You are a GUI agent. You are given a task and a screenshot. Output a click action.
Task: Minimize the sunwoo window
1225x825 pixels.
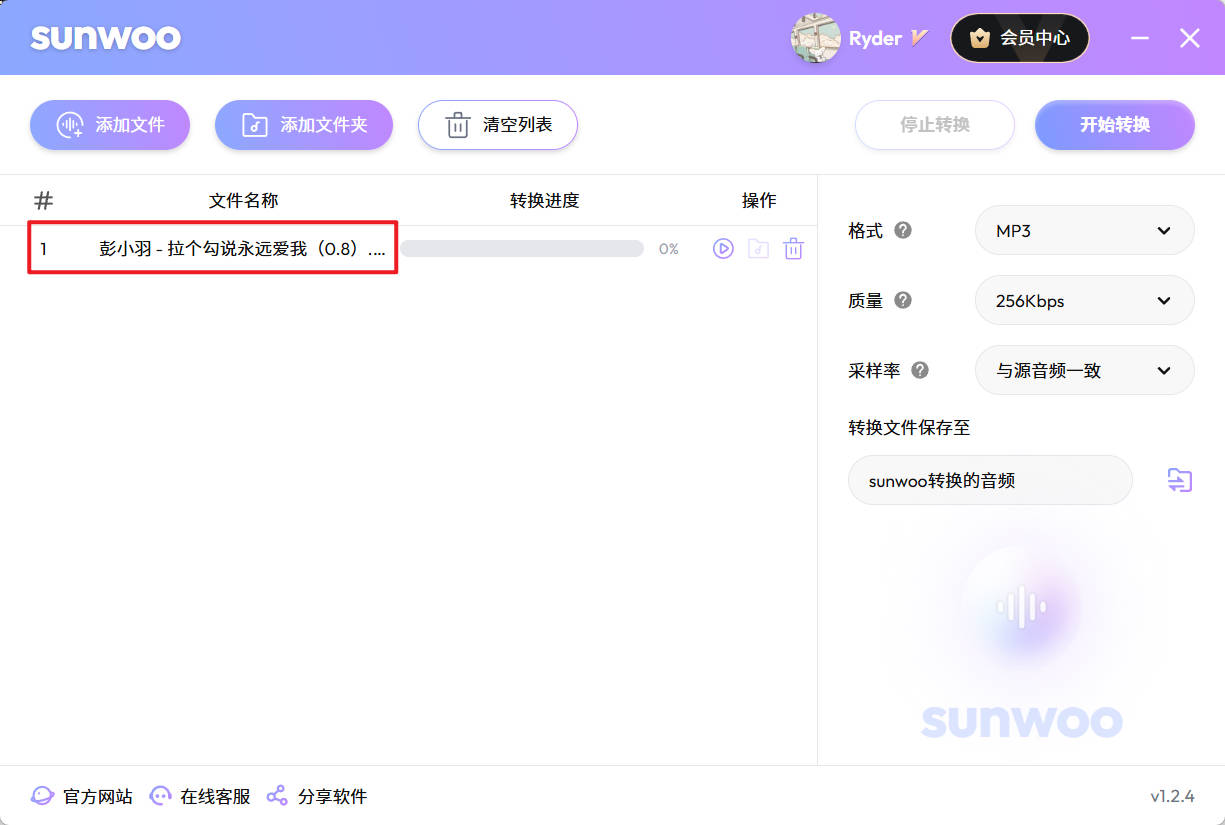[1141, 38]
